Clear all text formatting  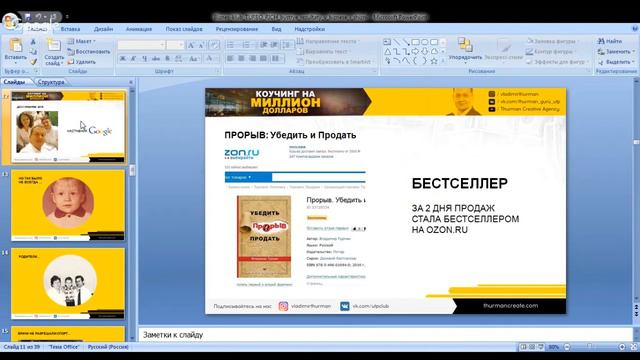tap(214, 45)
